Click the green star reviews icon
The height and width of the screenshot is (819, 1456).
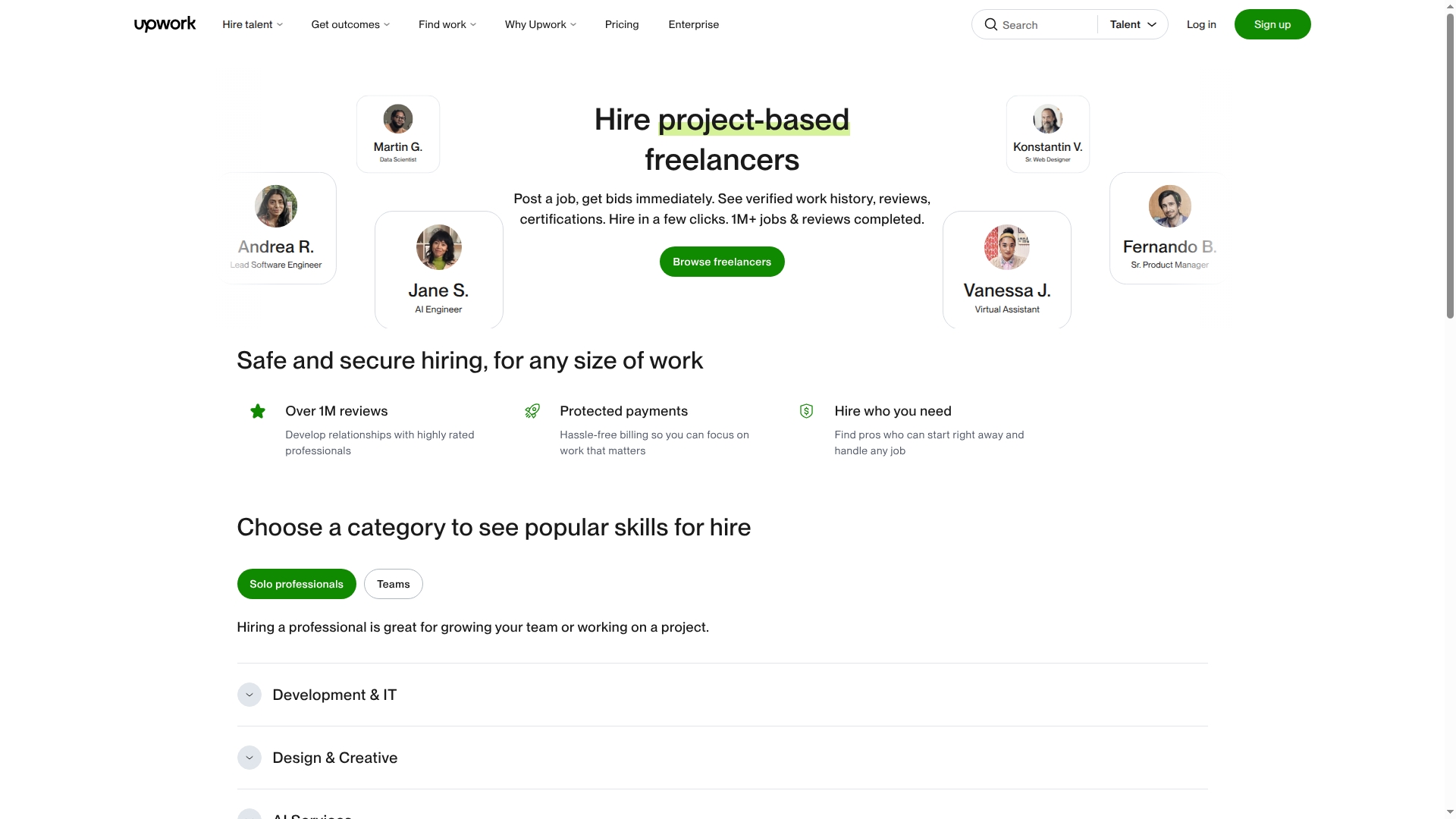tap(258, 411)
